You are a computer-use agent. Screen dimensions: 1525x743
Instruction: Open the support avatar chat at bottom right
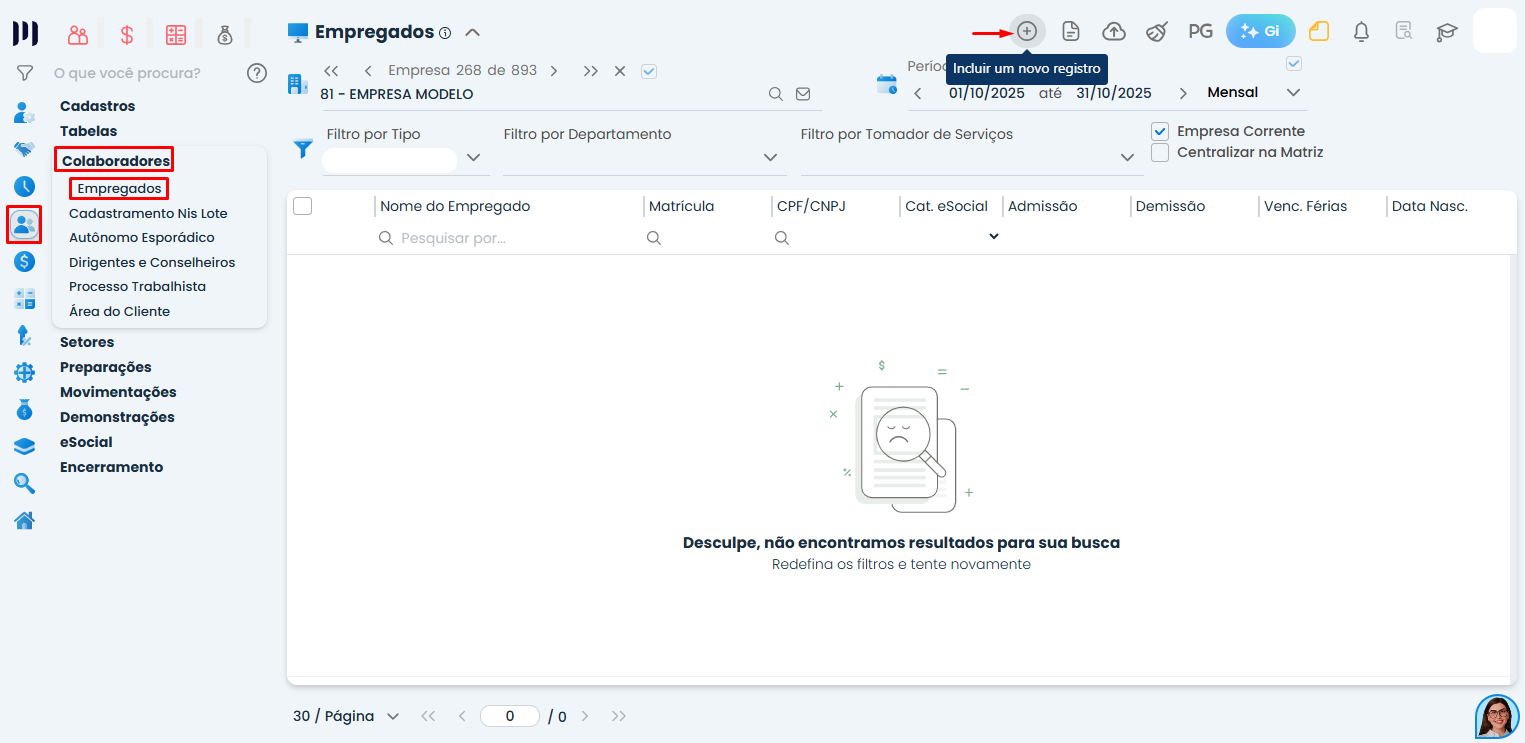[x=1497, y=716]
